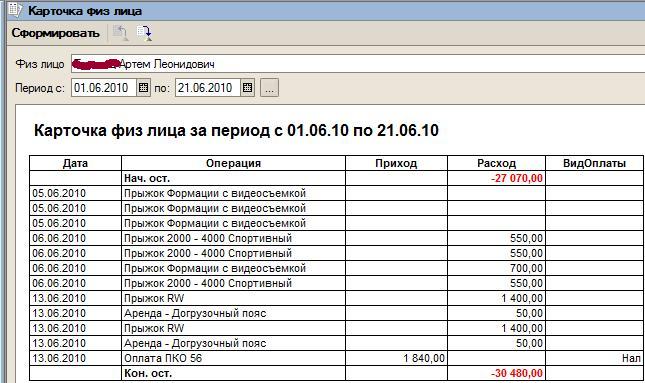Select the income value 1 840,00
Screen dimensions: 645x383
click(424, 358)
